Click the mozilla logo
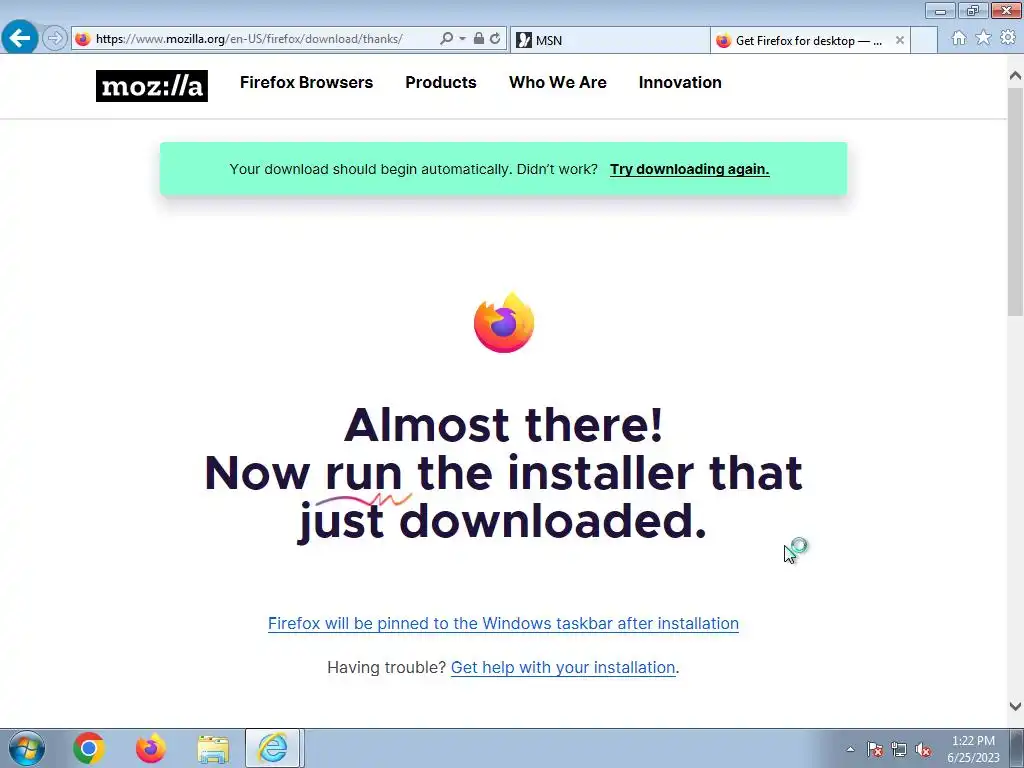 coord(152,86)
